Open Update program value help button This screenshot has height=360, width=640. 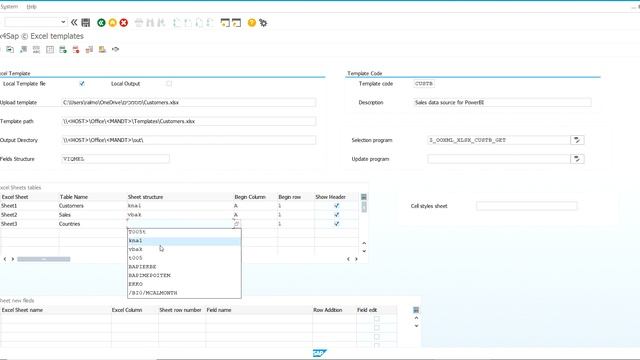point(577,159)
